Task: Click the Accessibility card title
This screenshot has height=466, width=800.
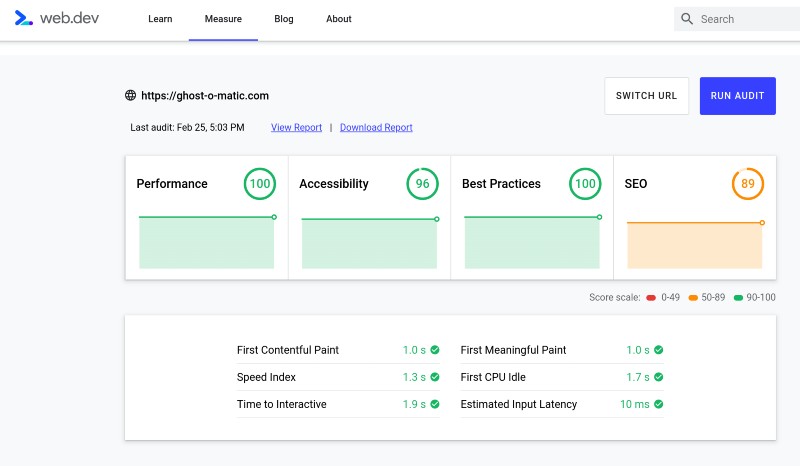Action: 334,184
